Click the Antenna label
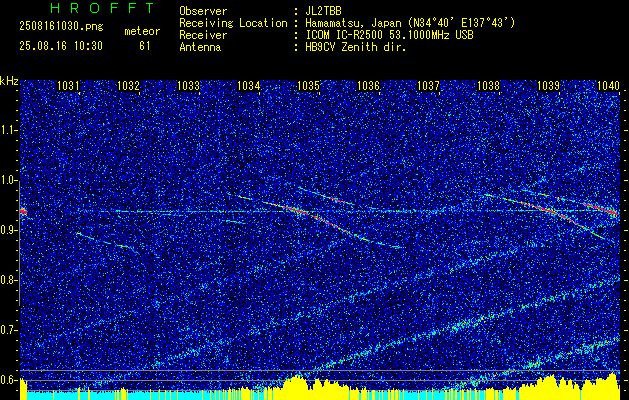The width and height of the screenshot is (629, 400). (200, 47)
